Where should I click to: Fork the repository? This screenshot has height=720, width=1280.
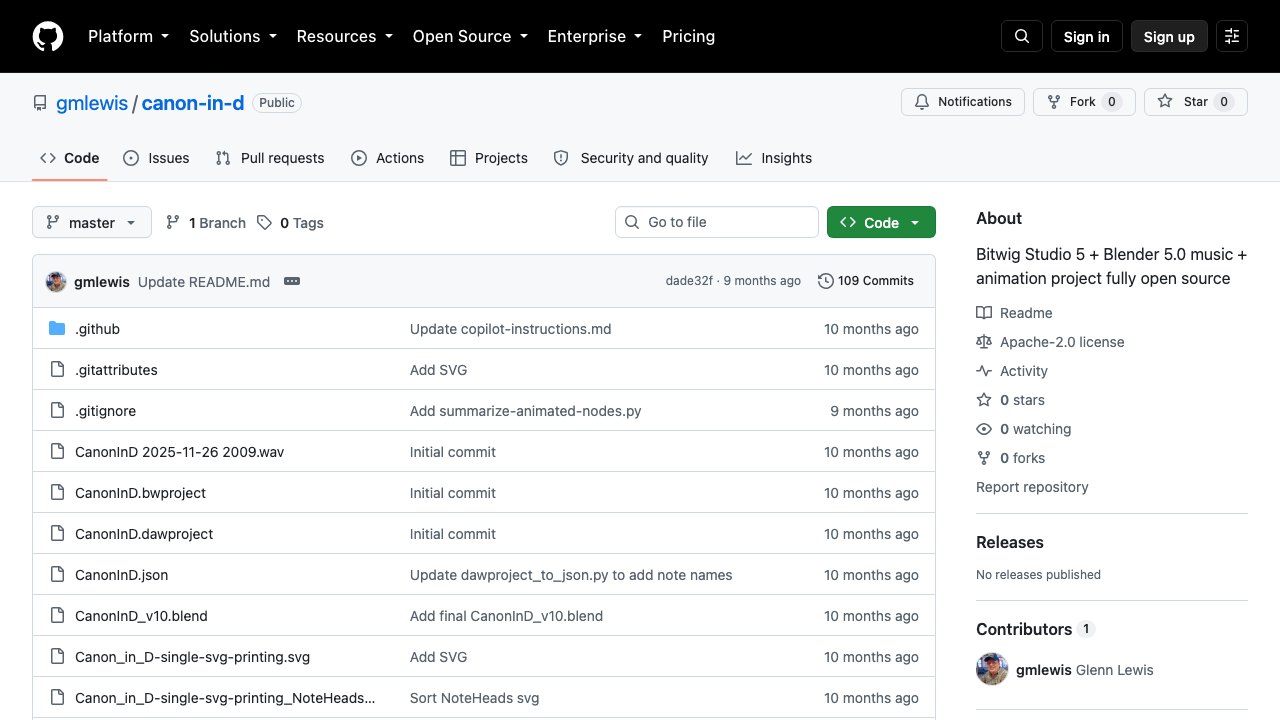(x=1084, y=102)
